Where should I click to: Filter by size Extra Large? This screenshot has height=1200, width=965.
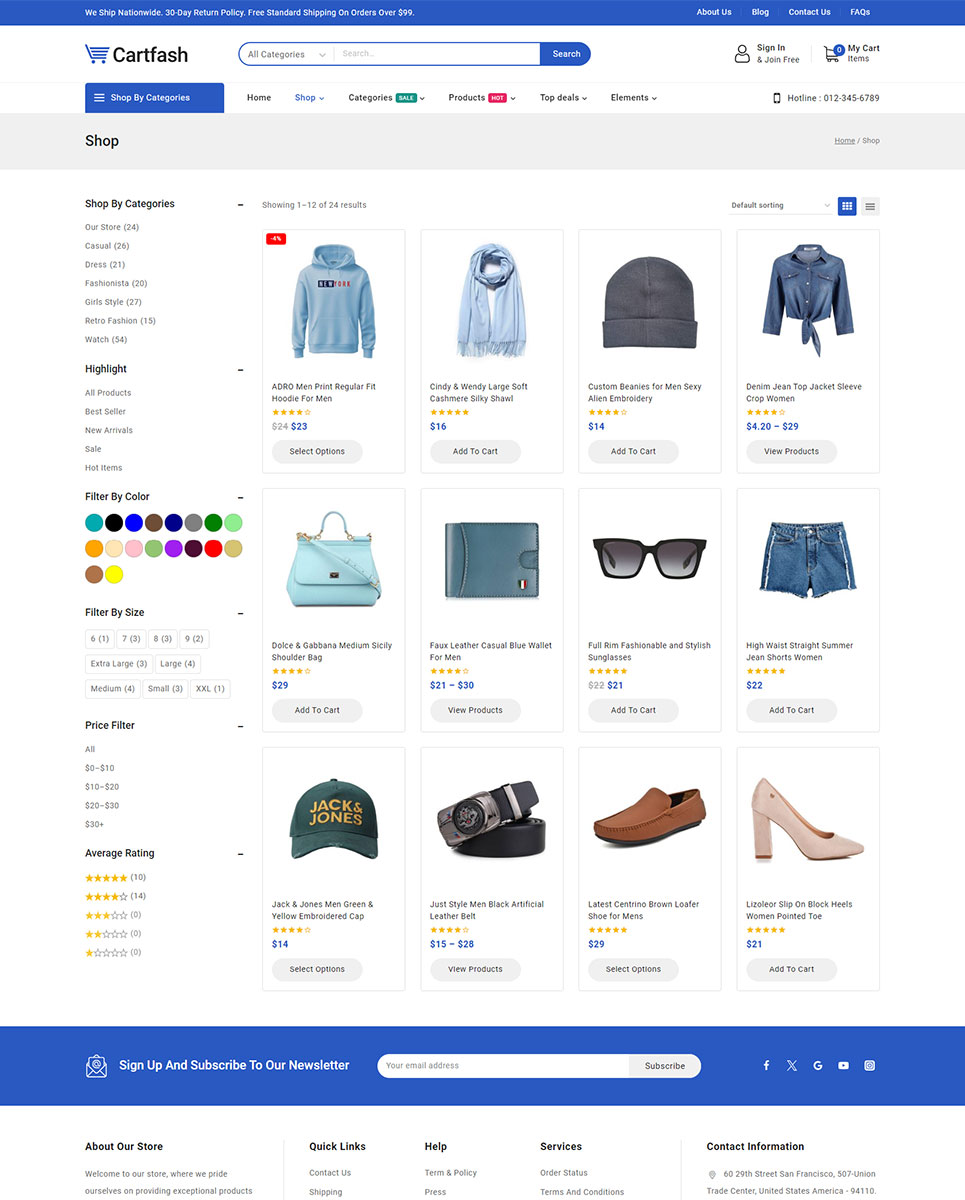pos(119,664)
